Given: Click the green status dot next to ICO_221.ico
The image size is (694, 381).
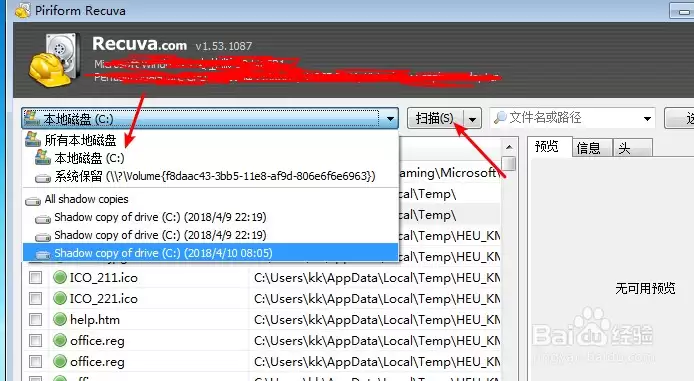Looking at the screenshot, I should tap(59, 298).
